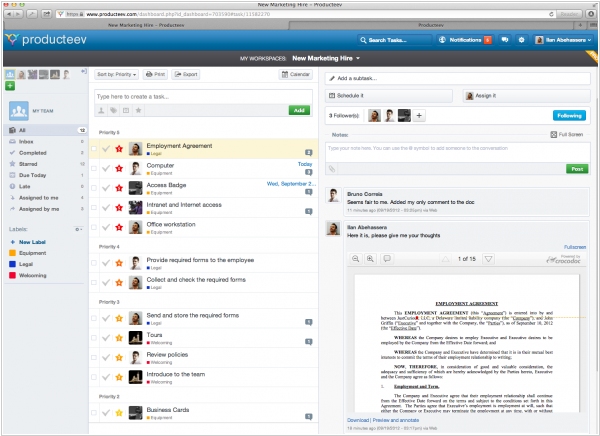This screenshot has width=600, height=436.
Task: Click the comment icon in document viewer
Action: coord(387,259)
